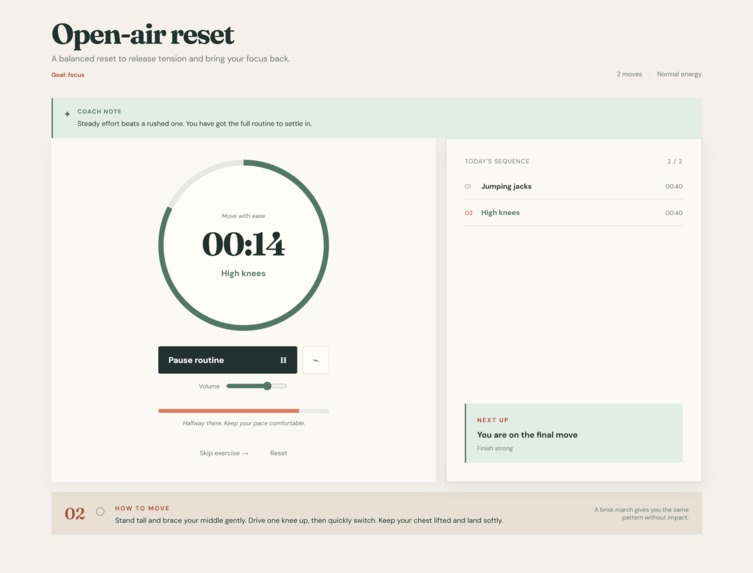
Task: Click the small square button beside Pause routine
Action: coord(316,360)
